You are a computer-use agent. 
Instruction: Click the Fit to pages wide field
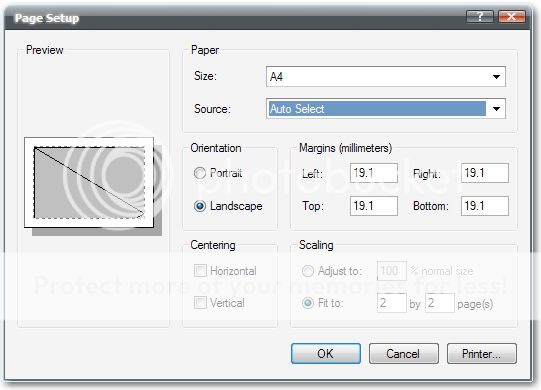(x=392, y=303)
